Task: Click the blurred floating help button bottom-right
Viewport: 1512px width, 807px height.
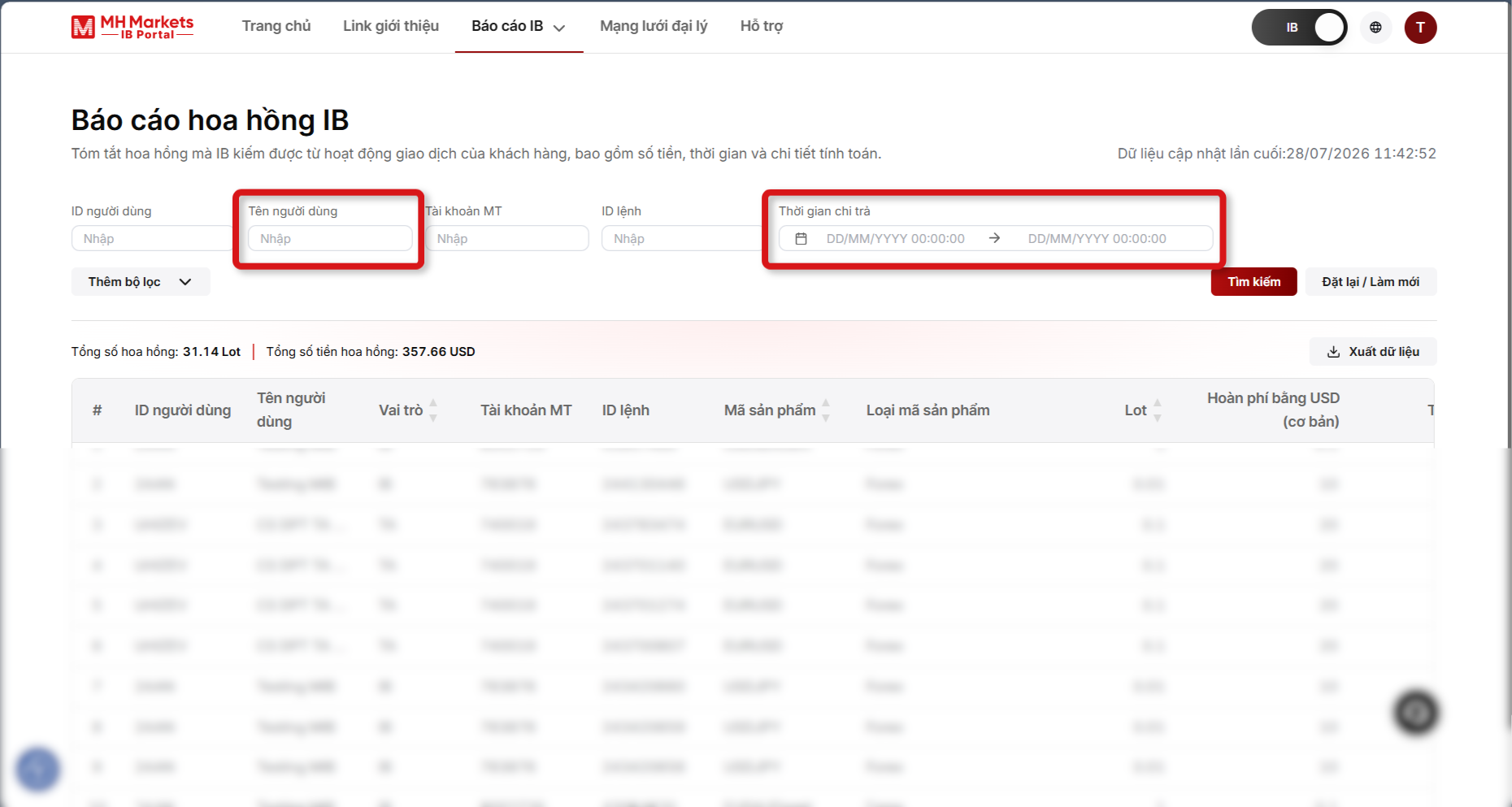Action: pos(1416,713)
